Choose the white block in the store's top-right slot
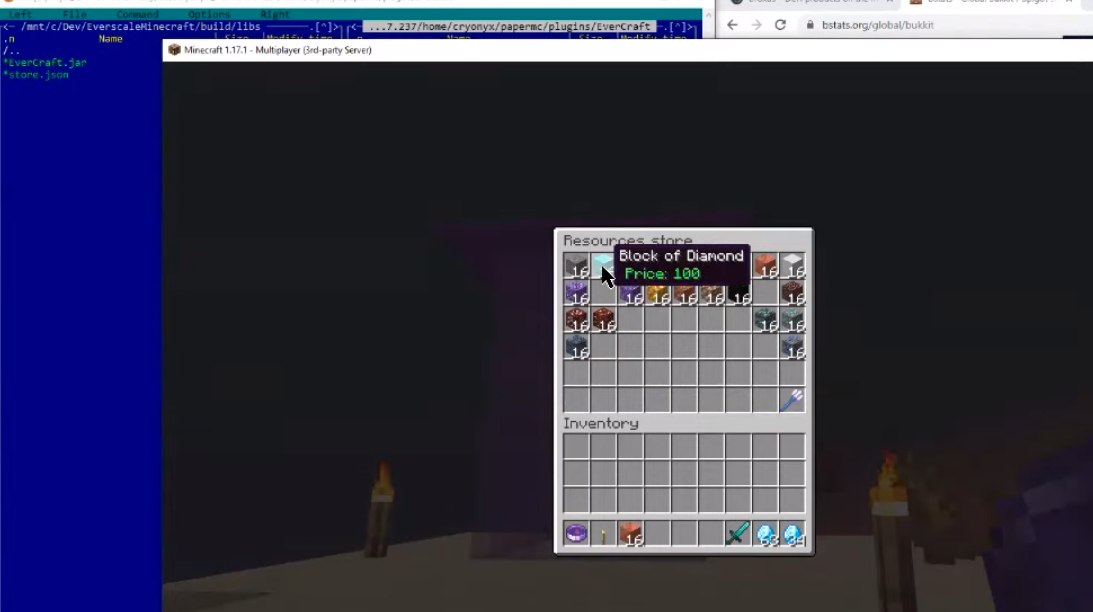Screen dimensions: 1093x612 [x=792, y=265]
